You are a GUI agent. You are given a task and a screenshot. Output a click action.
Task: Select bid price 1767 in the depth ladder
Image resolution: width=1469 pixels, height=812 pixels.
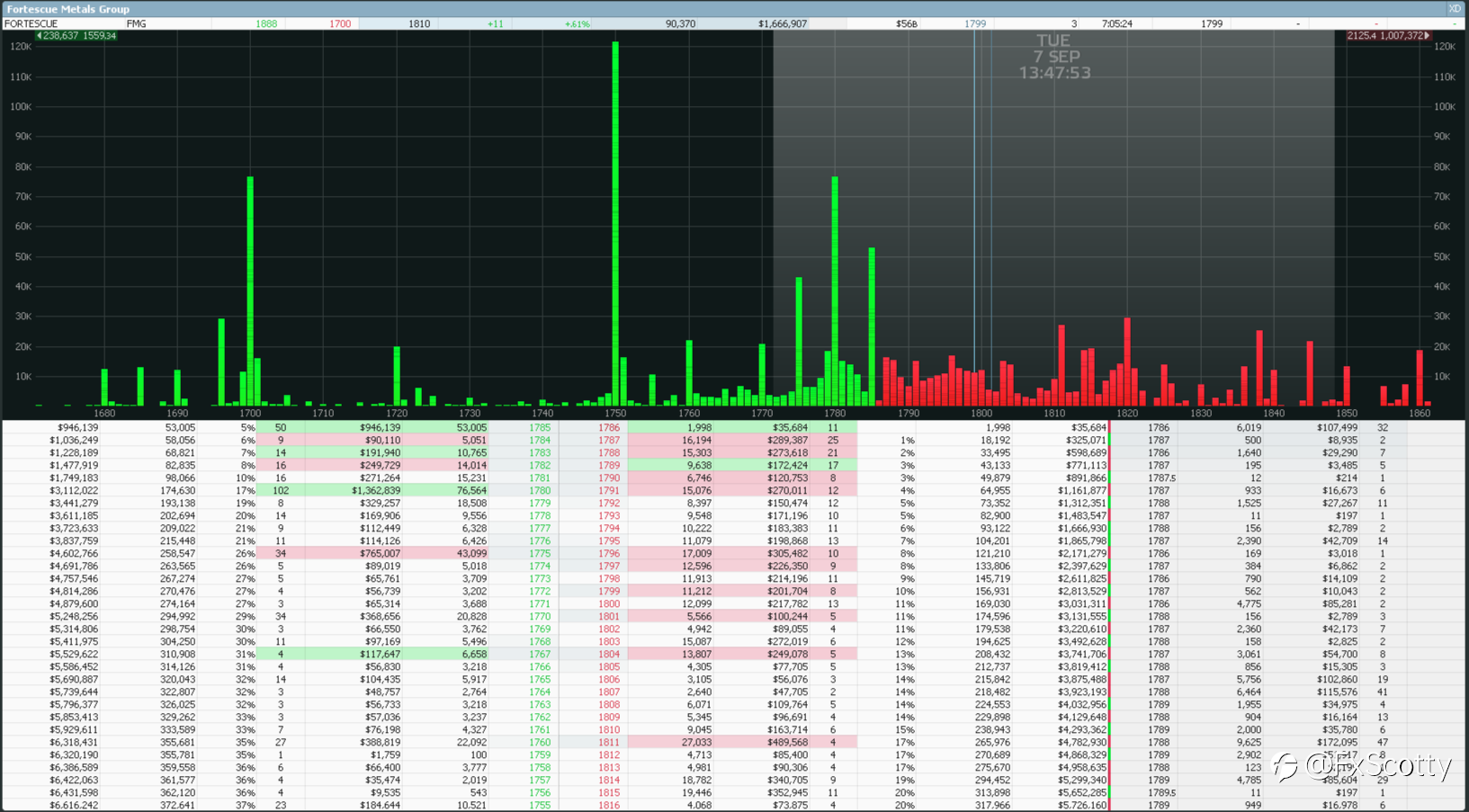coord(540,655)
